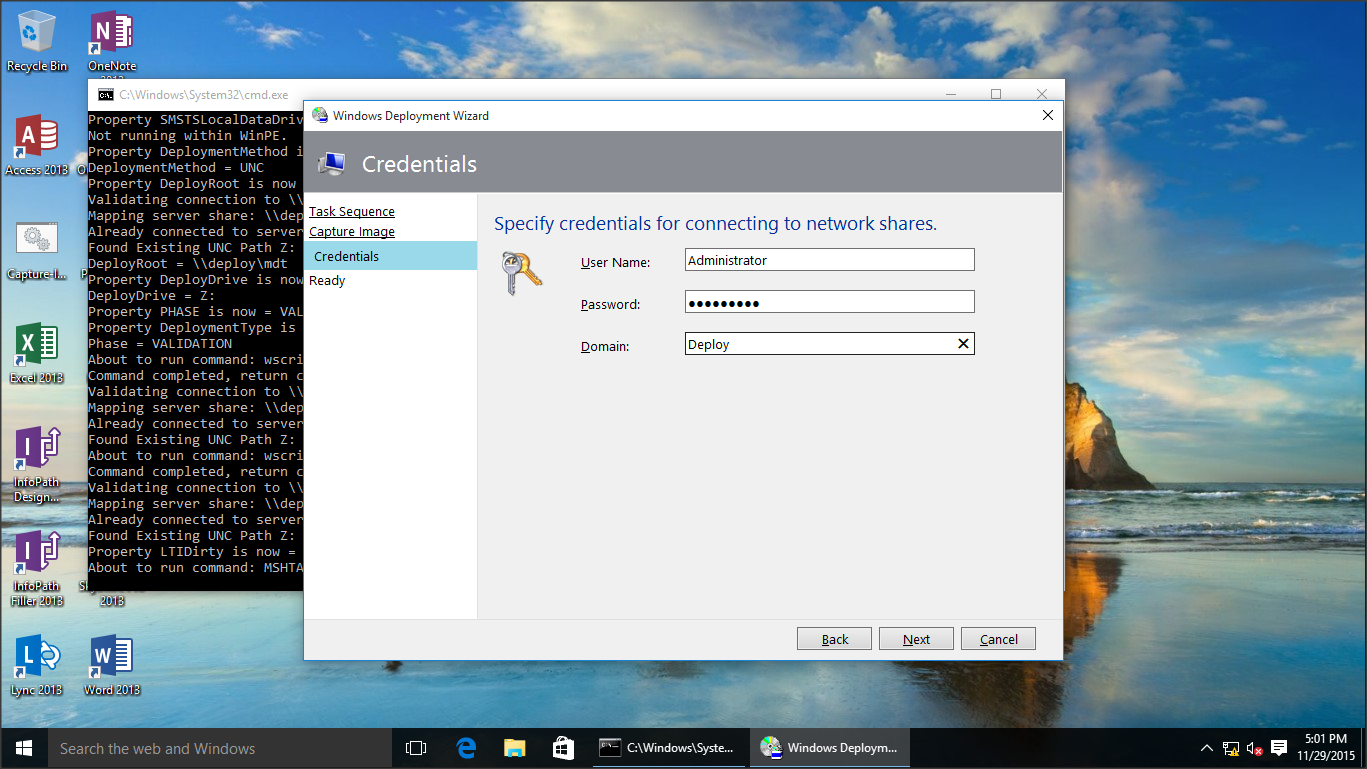The height and width of the screenshot is (769, 1367).
Task: Launch Microsoft Edge from the taskbar
Action: coord(466,748)
